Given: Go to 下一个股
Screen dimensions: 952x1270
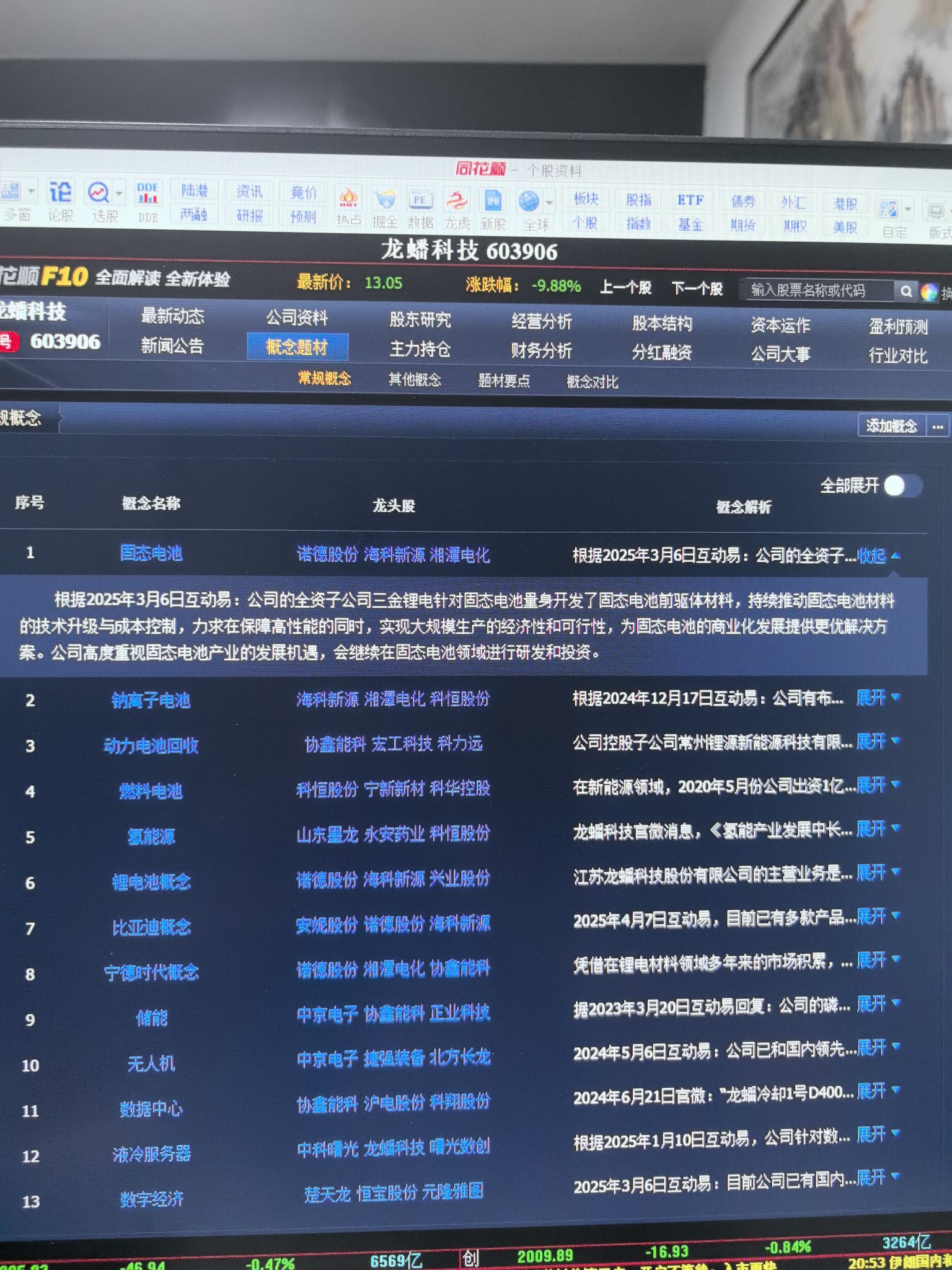Looking at the screenshot, I should coord(697,288).
